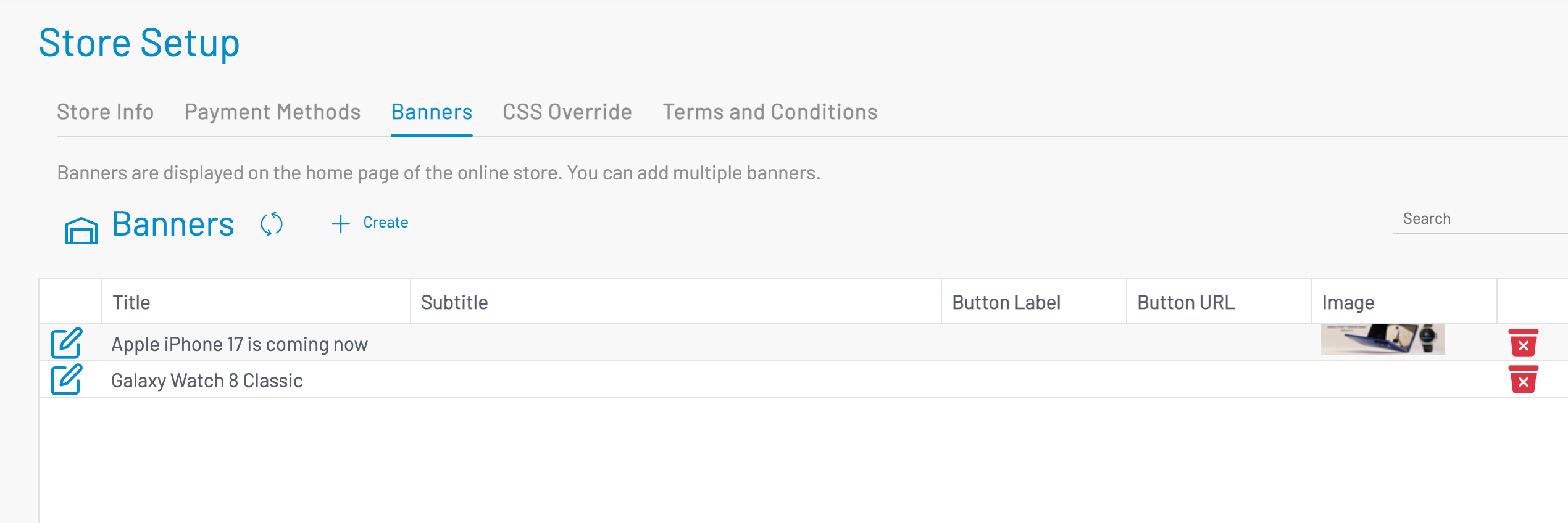Viewport: 1568px width, 523px height.
Task: Click the Button Label column header
Action: point(1006,302)
